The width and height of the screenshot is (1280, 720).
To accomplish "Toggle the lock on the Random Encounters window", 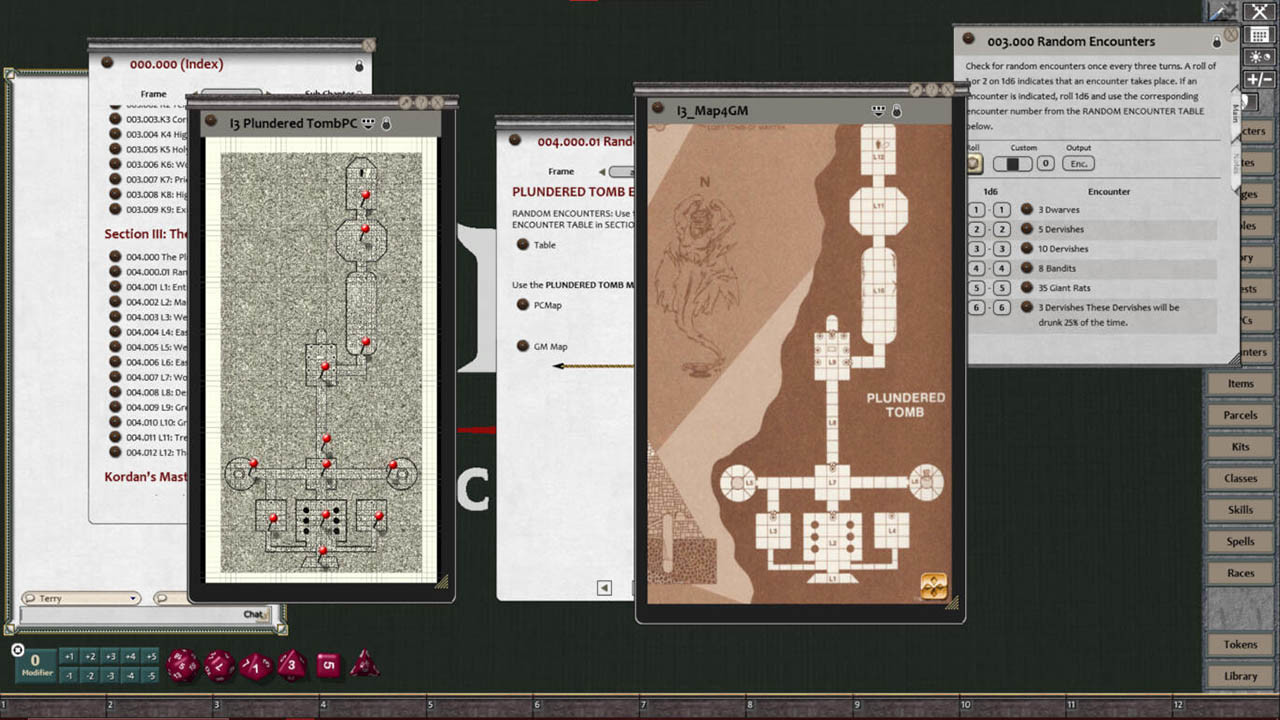I will (1216, 41).
